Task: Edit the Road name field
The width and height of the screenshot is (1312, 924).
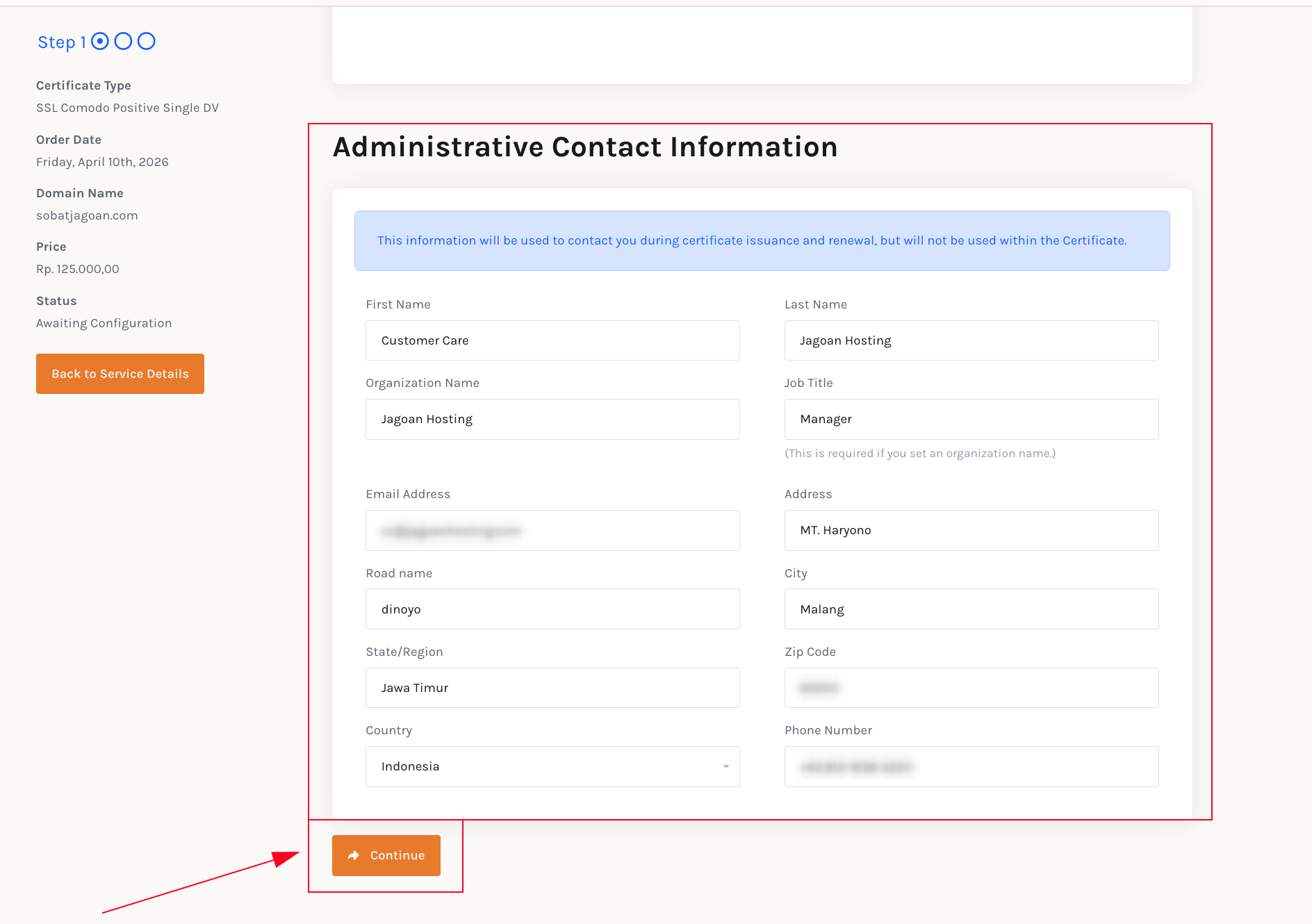Action: (x=552, y=609)
